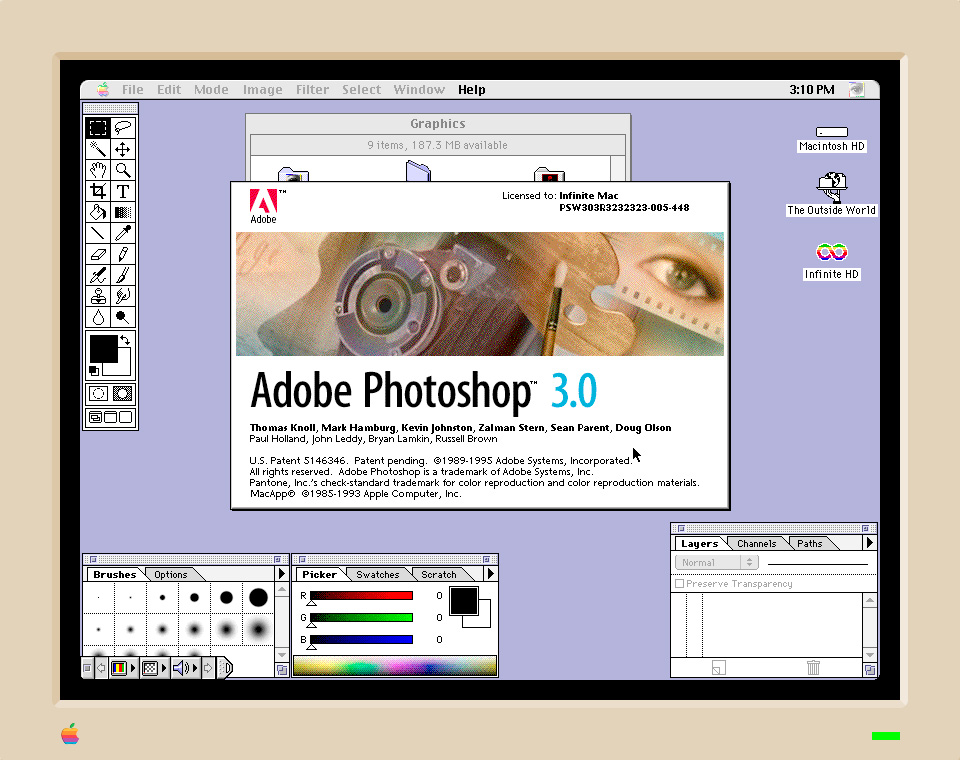
Task: Enable Quick Mask mode
Action: click(122, 394)
